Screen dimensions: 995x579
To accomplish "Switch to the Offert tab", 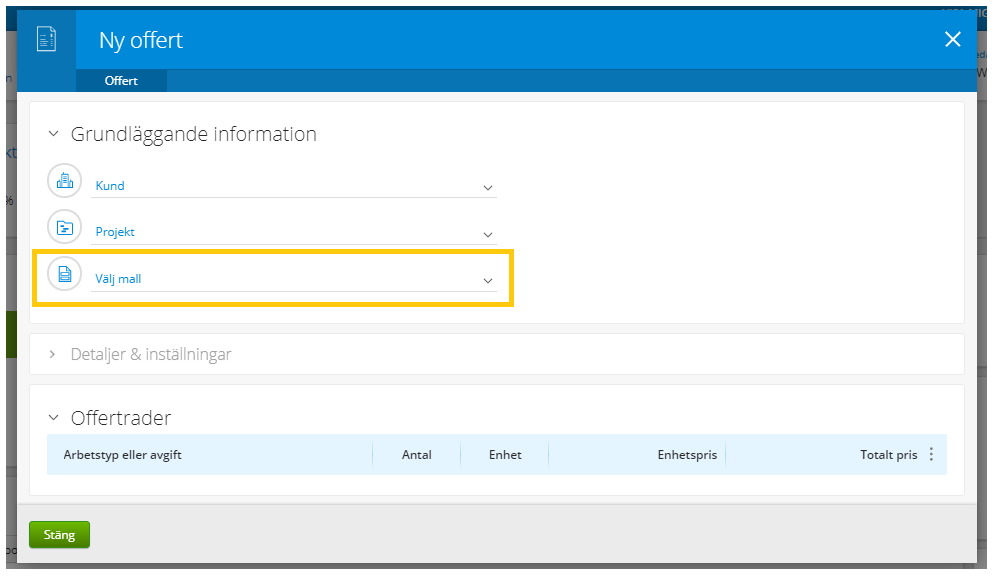I will 121,81.
